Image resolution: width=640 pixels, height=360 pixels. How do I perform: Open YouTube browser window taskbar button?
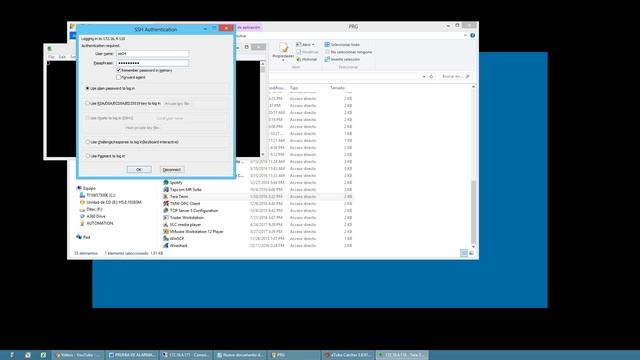tap(79, 355)
